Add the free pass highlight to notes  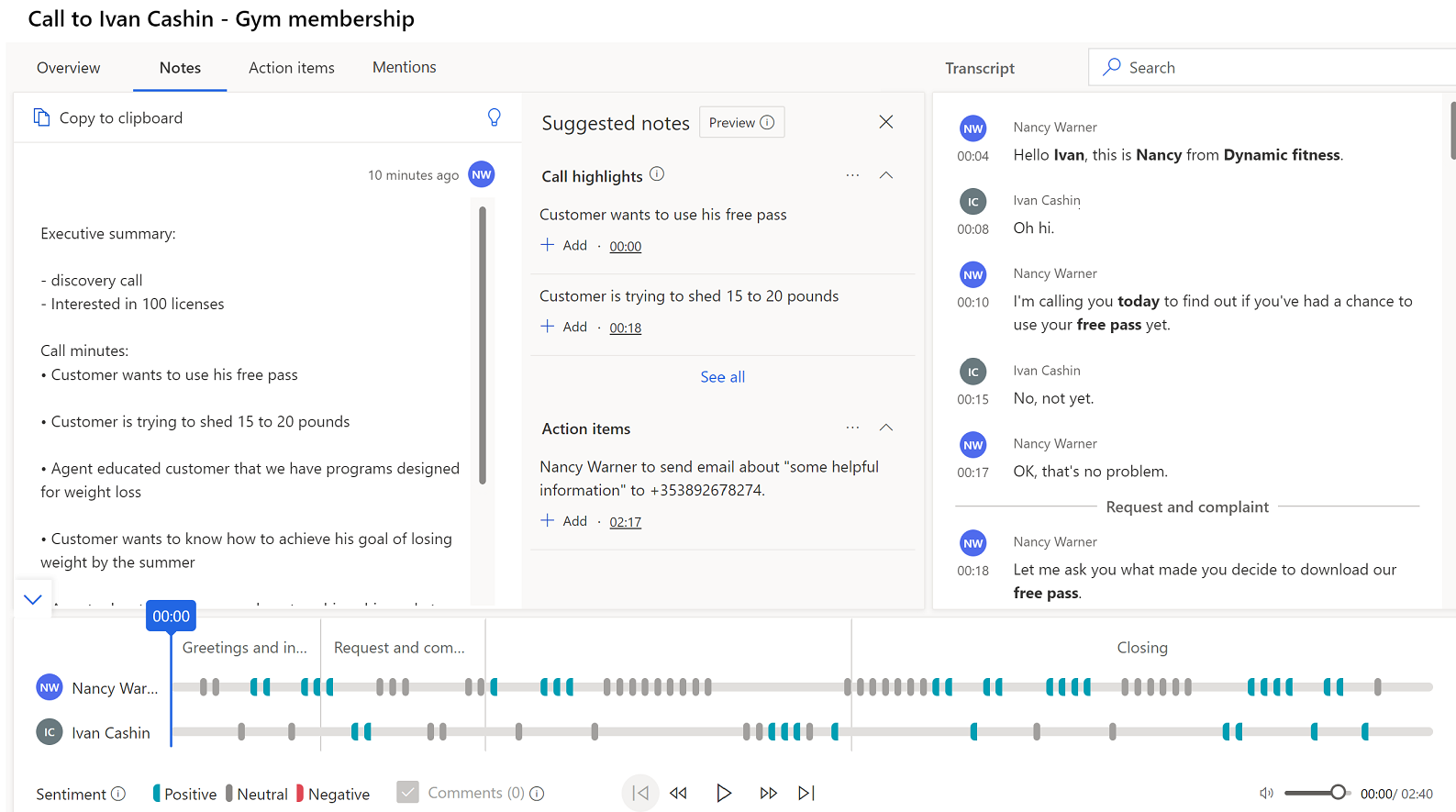coord(563,245)
